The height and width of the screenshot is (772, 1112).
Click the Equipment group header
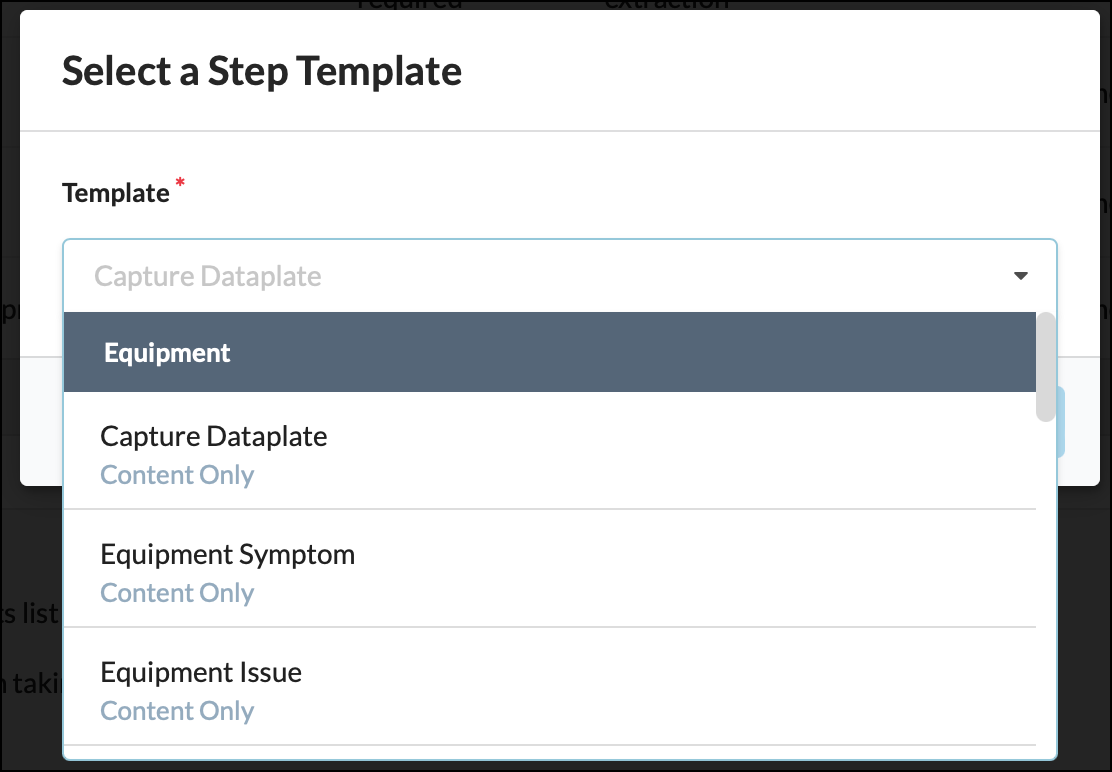[x=550, y=352]
